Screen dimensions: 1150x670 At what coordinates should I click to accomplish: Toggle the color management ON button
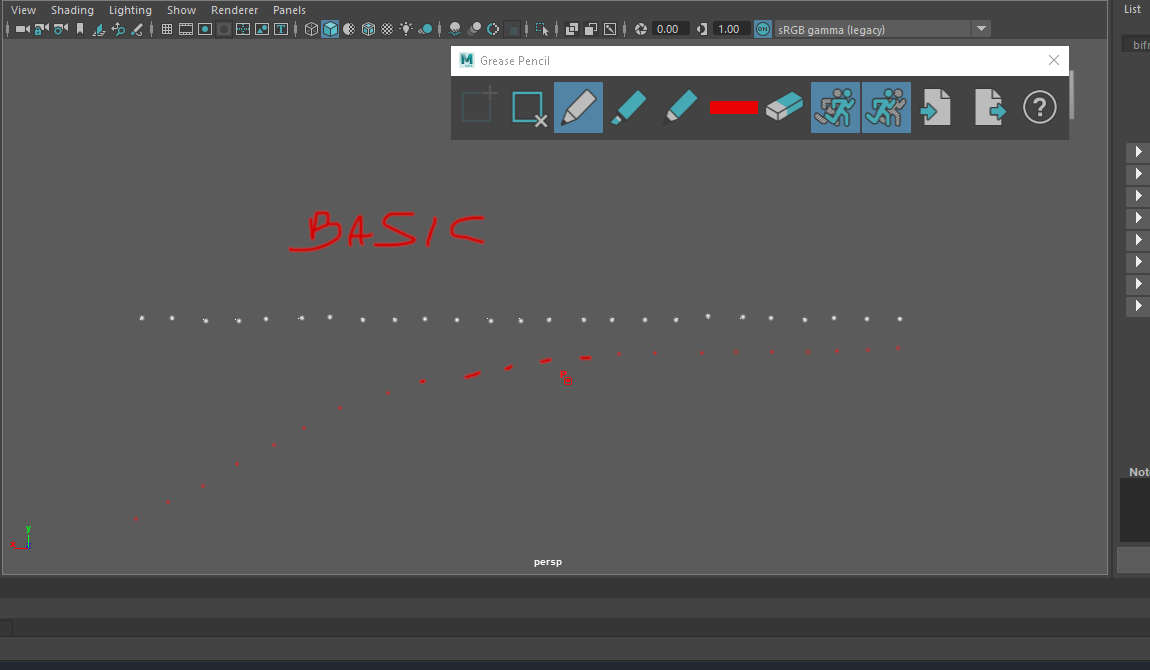tap(761, 29)
